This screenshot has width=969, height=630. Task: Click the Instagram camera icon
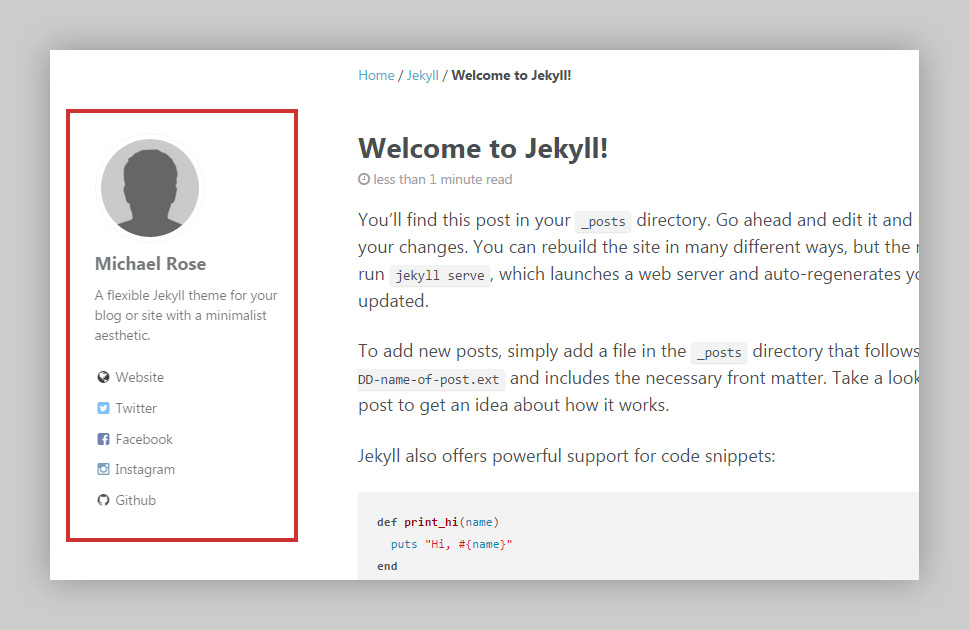tap(103, 469)
